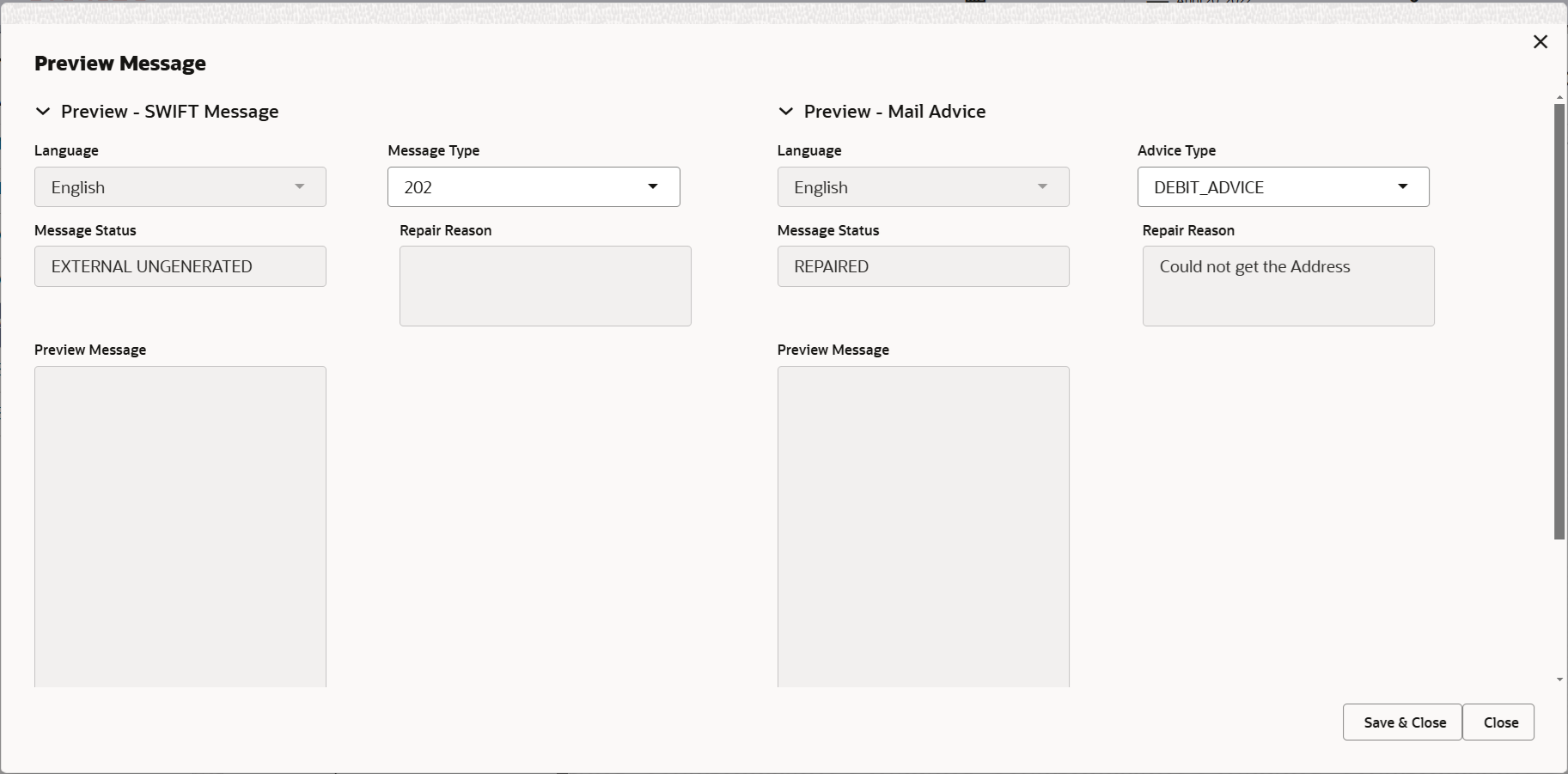Image resolution: width=1568 pixels, height=774 pixels.
Task: Click the Mail Advice Preview Message text area
Action: (x=923, y=527)
